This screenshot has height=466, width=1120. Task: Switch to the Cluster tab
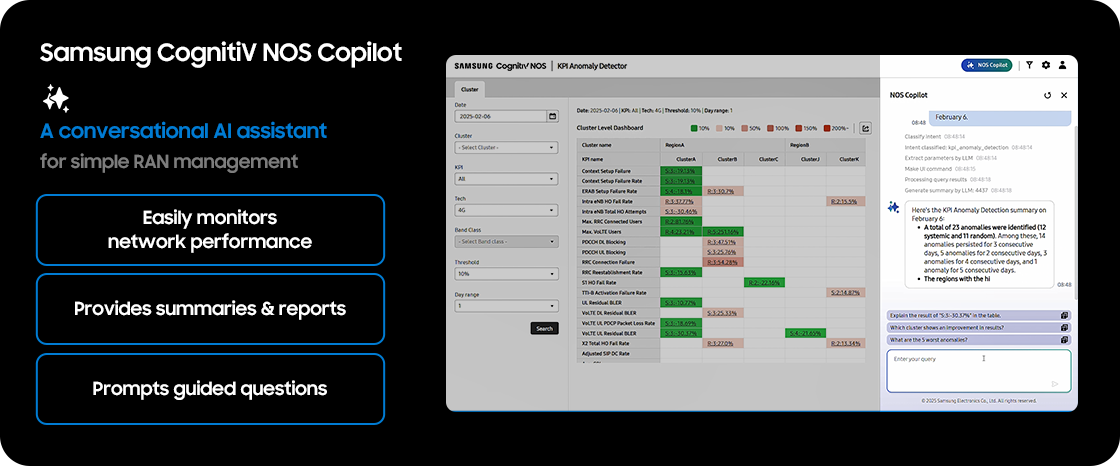pyautogui.click(x=469, y=89)
